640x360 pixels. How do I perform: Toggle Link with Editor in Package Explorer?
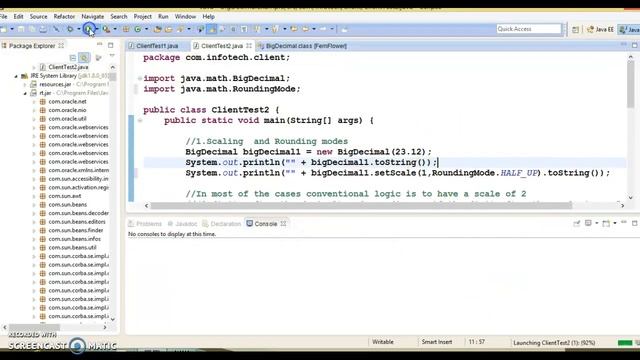point(84,58)
